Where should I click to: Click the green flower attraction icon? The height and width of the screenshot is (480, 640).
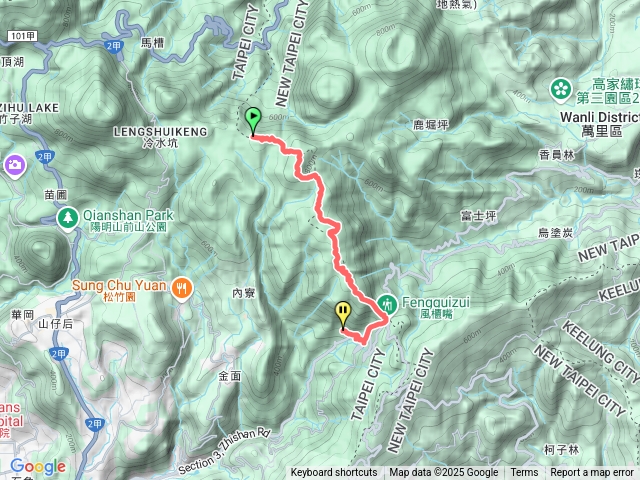561,89
